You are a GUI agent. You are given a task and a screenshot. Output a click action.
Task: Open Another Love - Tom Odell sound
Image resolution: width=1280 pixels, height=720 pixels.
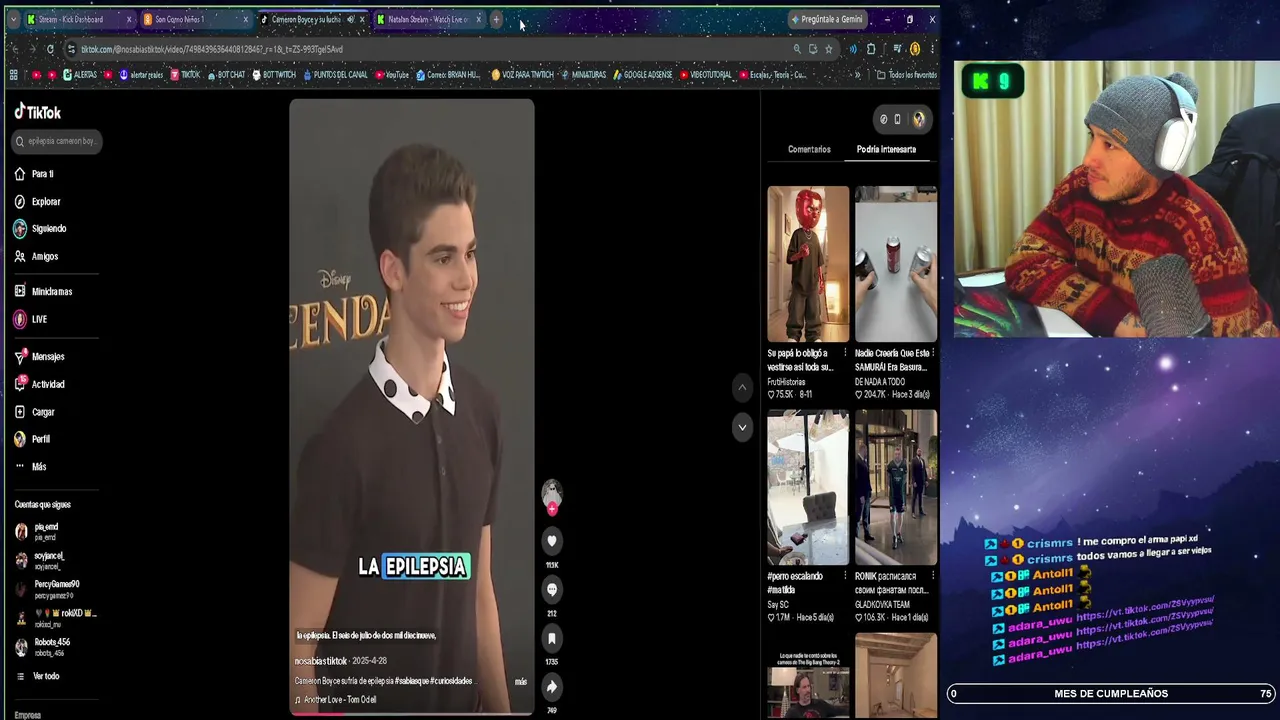coord(335,700)
